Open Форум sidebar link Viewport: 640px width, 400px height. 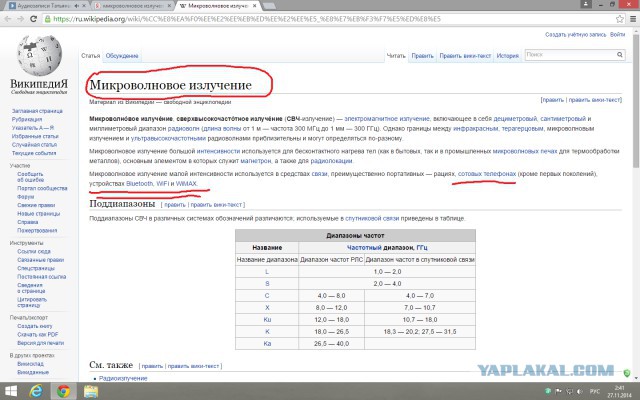pyautogui.click(x=25, y=197)
